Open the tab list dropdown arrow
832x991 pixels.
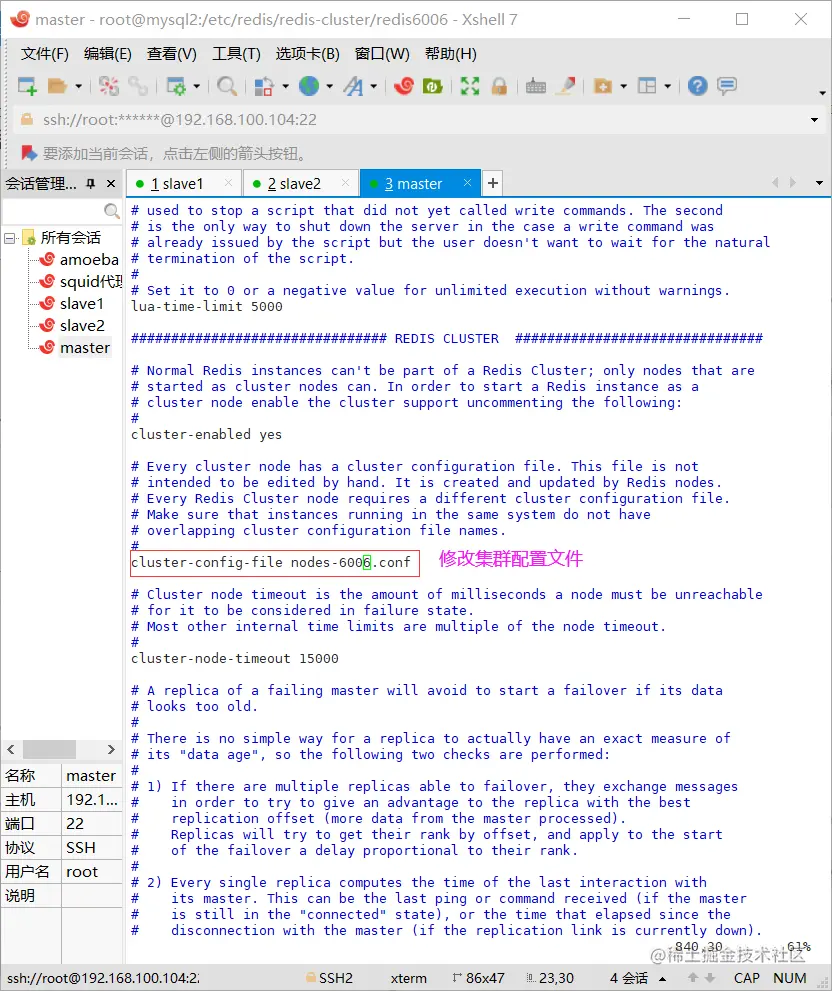coord(819,183)
